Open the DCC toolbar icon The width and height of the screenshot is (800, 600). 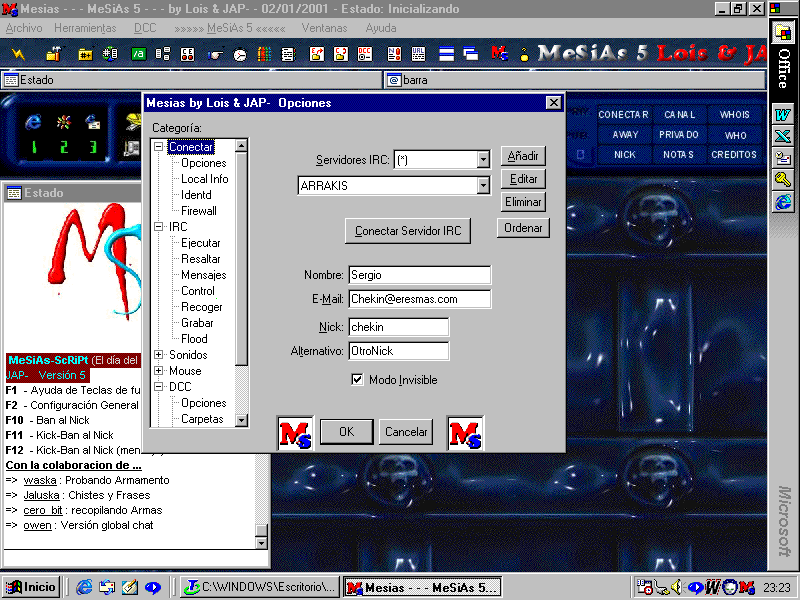[x=365, y=54]
